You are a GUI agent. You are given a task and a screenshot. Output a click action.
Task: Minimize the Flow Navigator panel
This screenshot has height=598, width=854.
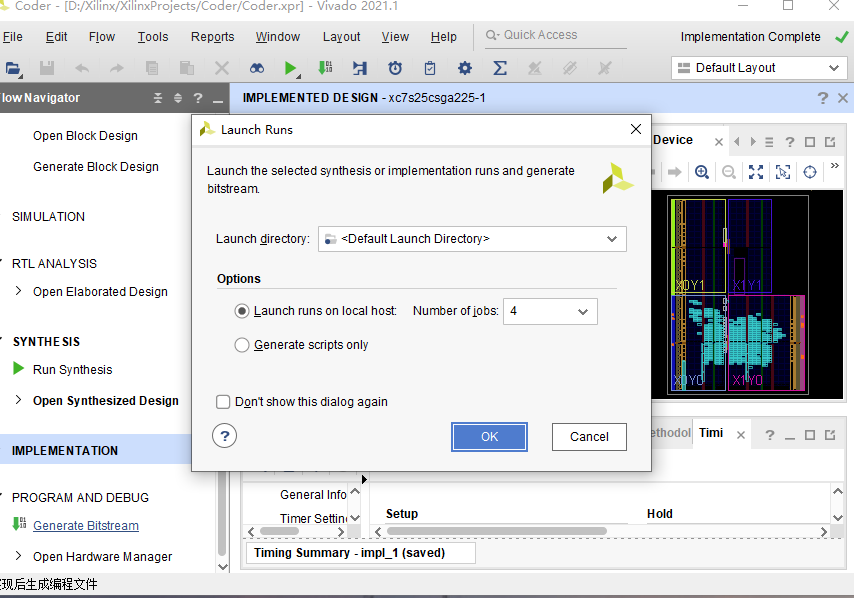218,101
